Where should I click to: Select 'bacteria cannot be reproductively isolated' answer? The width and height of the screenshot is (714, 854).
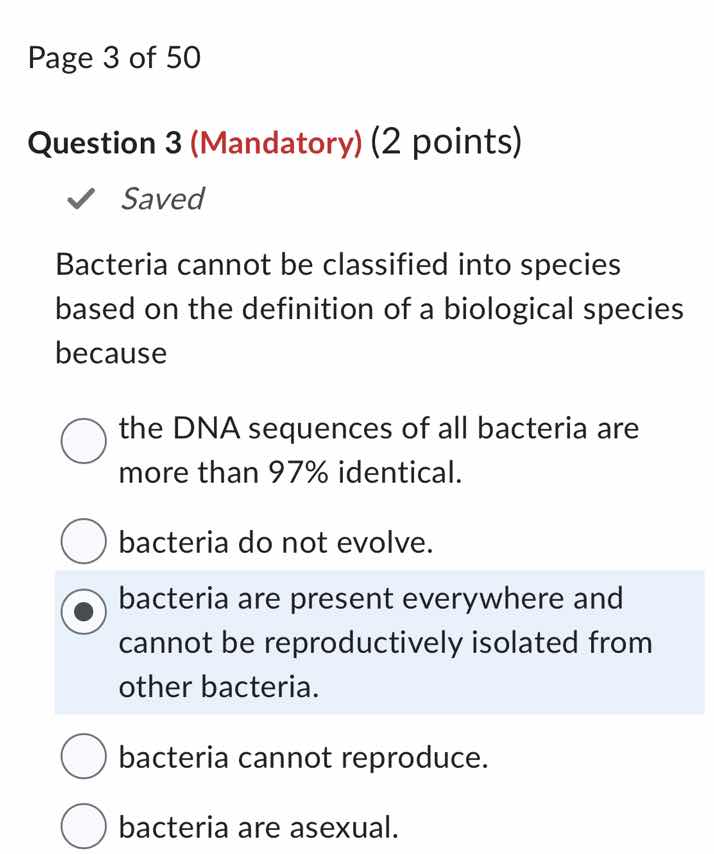click(x=83, y=609)
